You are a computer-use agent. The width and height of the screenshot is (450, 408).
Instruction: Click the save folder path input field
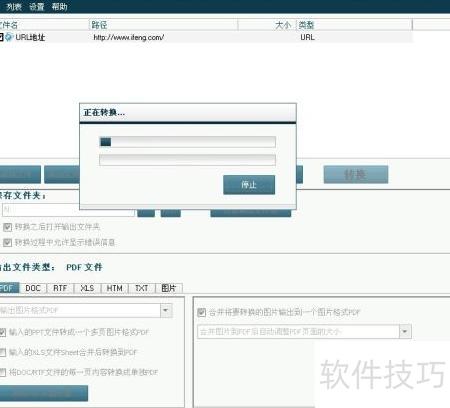tap(68, 210)
